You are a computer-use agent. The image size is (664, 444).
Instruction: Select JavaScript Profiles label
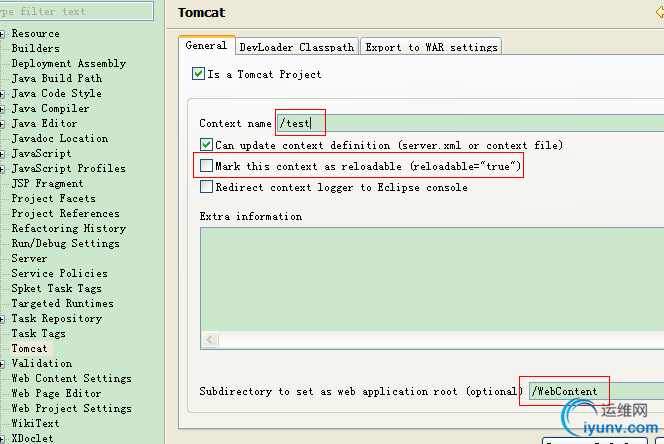[x=69, y=168]
